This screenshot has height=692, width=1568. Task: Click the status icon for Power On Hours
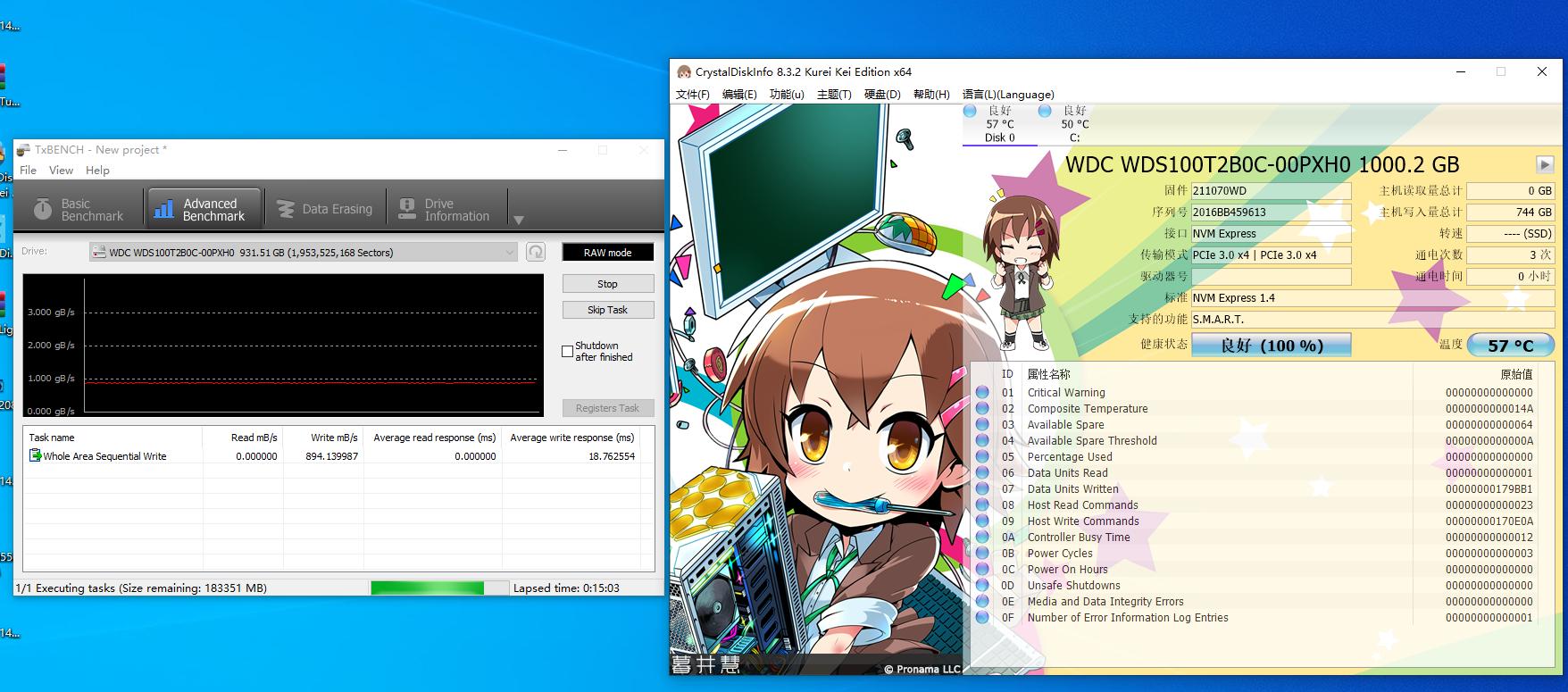coord(982,570)
